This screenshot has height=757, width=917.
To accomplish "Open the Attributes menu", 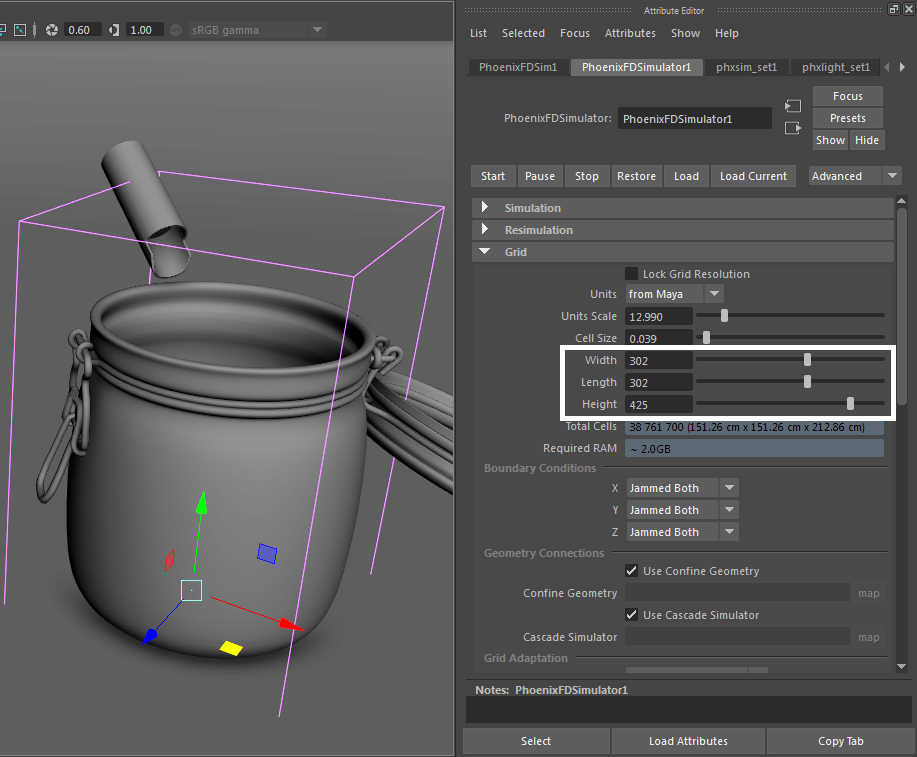I will pyautogui.click(x=630, y=33).
